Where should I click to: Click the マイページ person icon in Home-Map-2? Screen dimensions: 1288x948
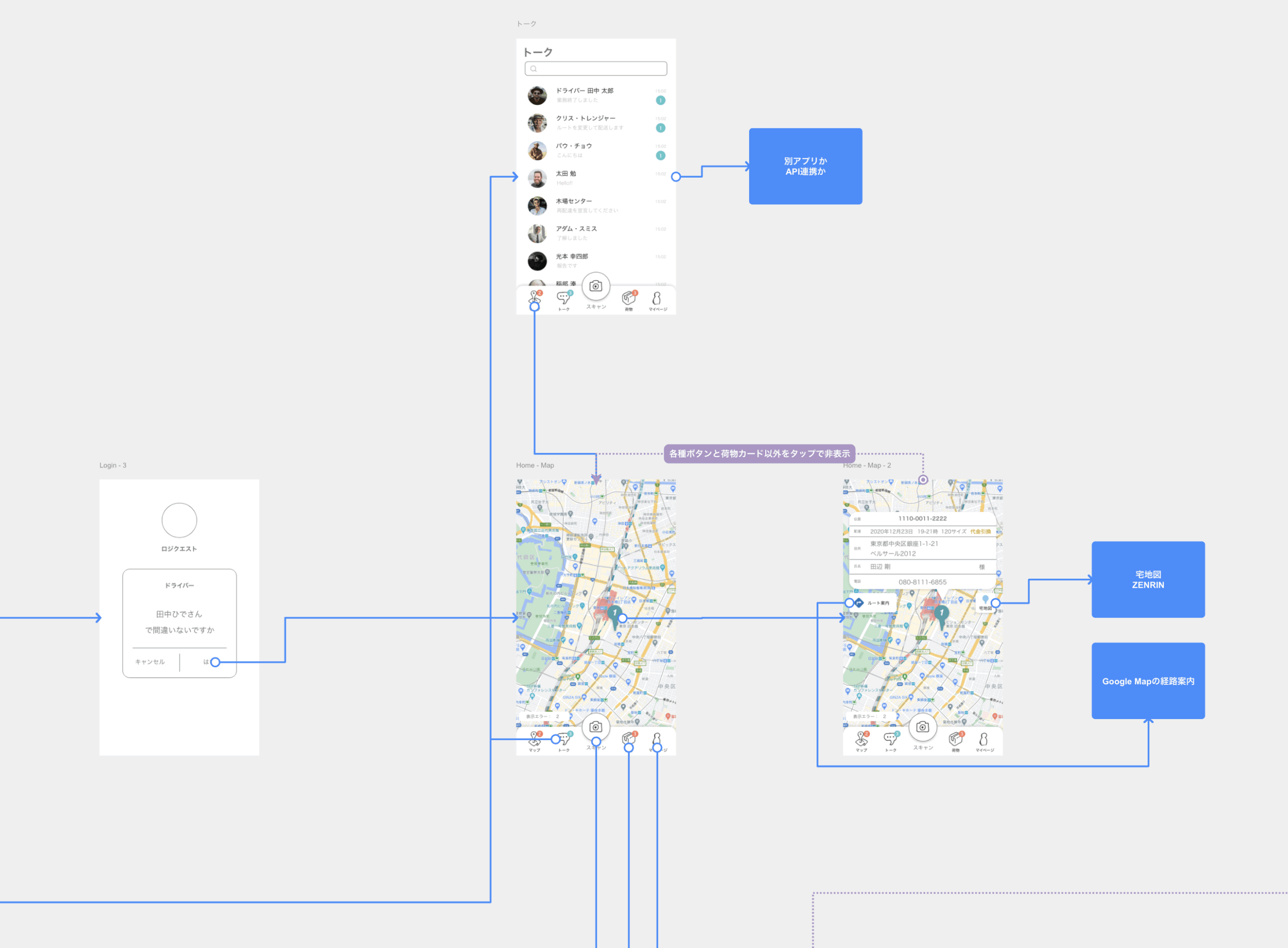tap(984, 739)
